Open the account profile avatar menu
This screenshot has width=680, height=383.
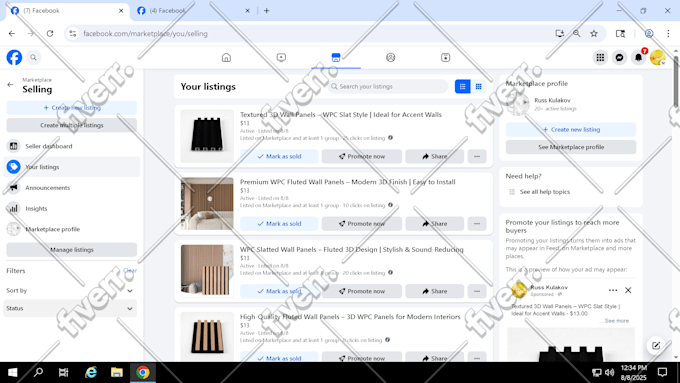(657, 57)
